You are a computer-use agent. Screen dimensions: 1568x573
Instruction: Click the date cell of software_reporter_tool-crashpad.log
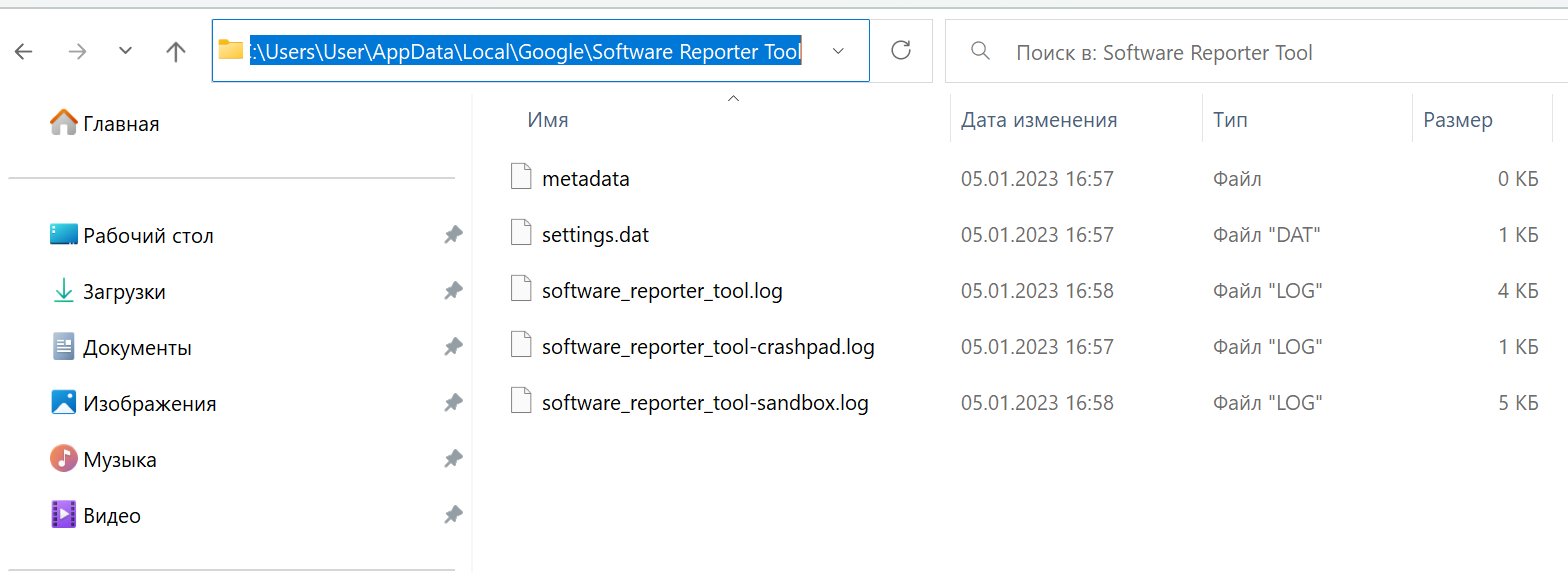tap(1037, 347)
